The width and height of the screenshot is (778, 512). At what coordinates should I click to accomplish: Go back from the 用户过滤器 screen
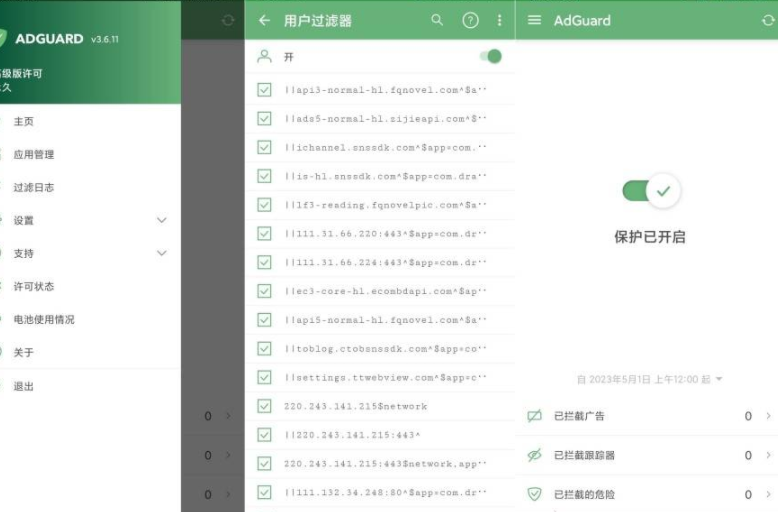(264, 20)
